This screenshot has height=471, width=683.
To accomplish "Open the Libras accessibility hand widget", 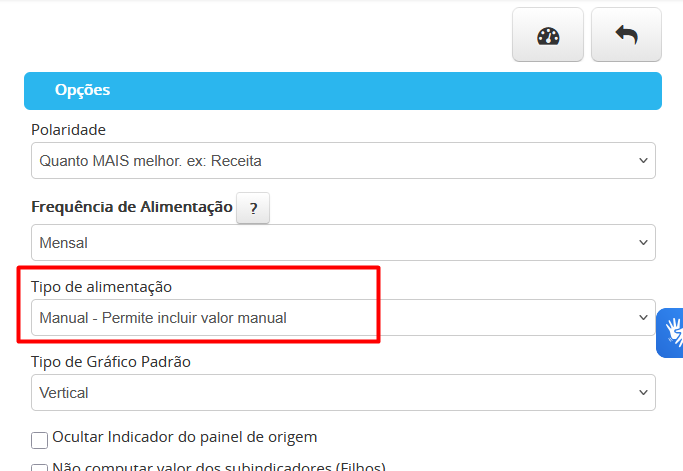I will tap(672, 333).
